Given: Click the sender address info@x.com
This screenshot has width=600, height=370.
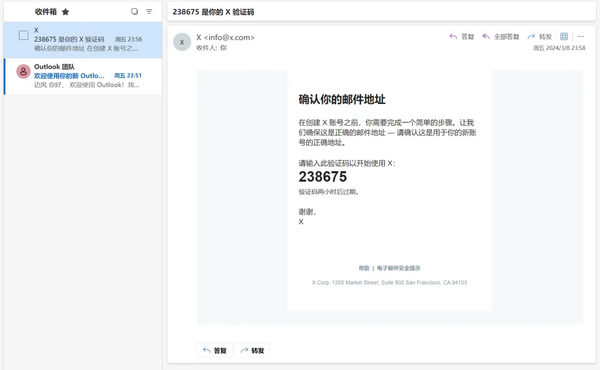Looking at the screenshot, I should click(229, 37).
